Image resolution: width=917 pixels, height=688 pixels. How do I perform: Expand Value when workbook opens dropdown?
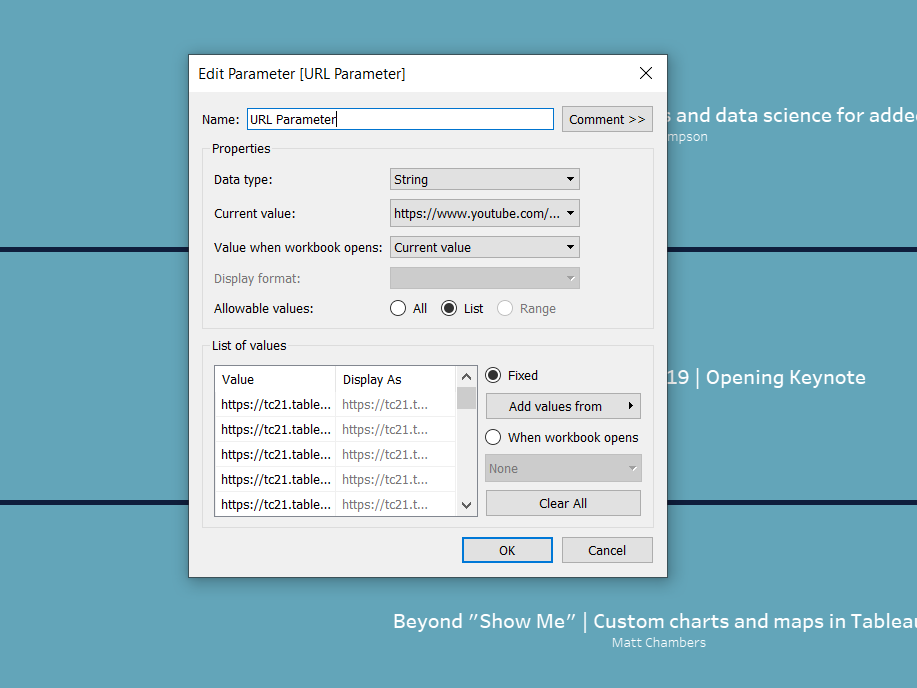[484, 248]
